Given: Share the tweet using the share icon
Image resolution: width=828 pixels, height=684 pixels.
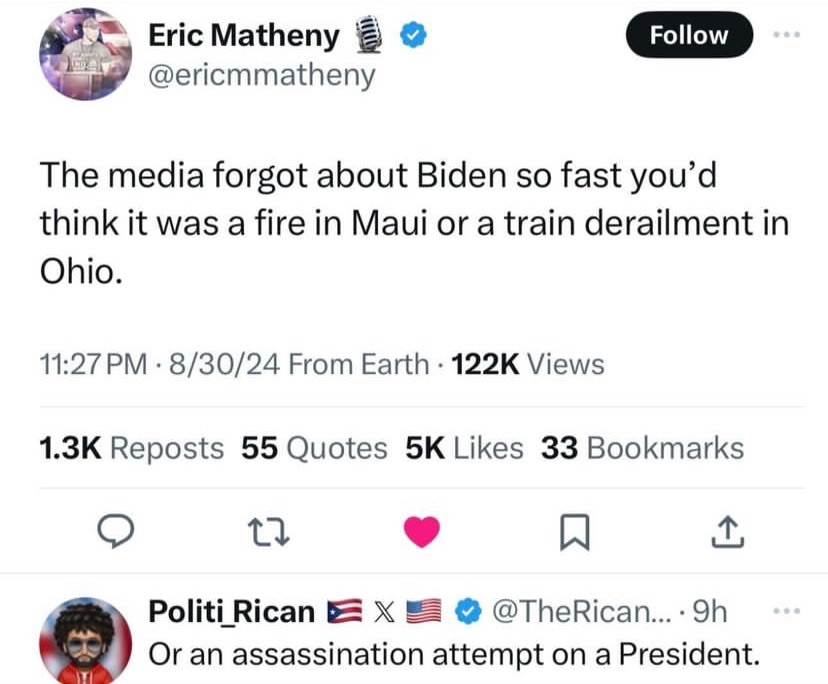Looking at the screenshot, I should 726,532.
